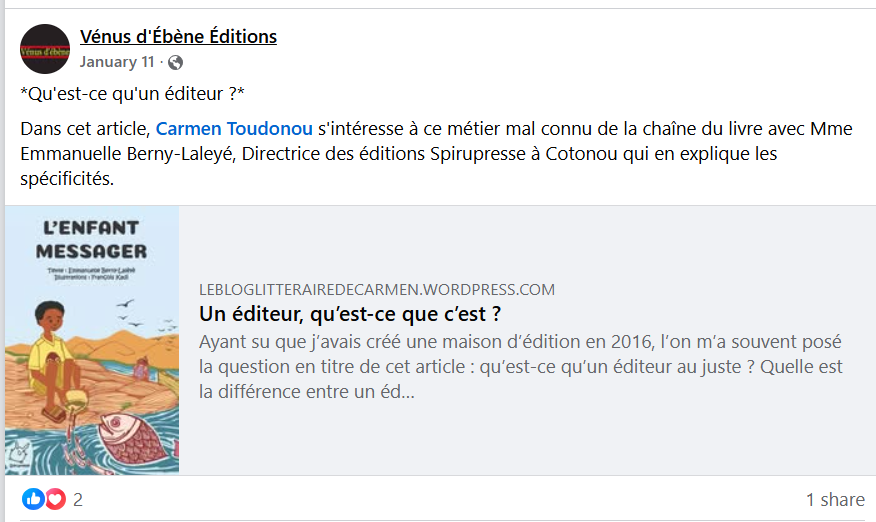Open the January 11 post timestamp
This screenshot has height=522, width=876.
click(x=117, y=62)
